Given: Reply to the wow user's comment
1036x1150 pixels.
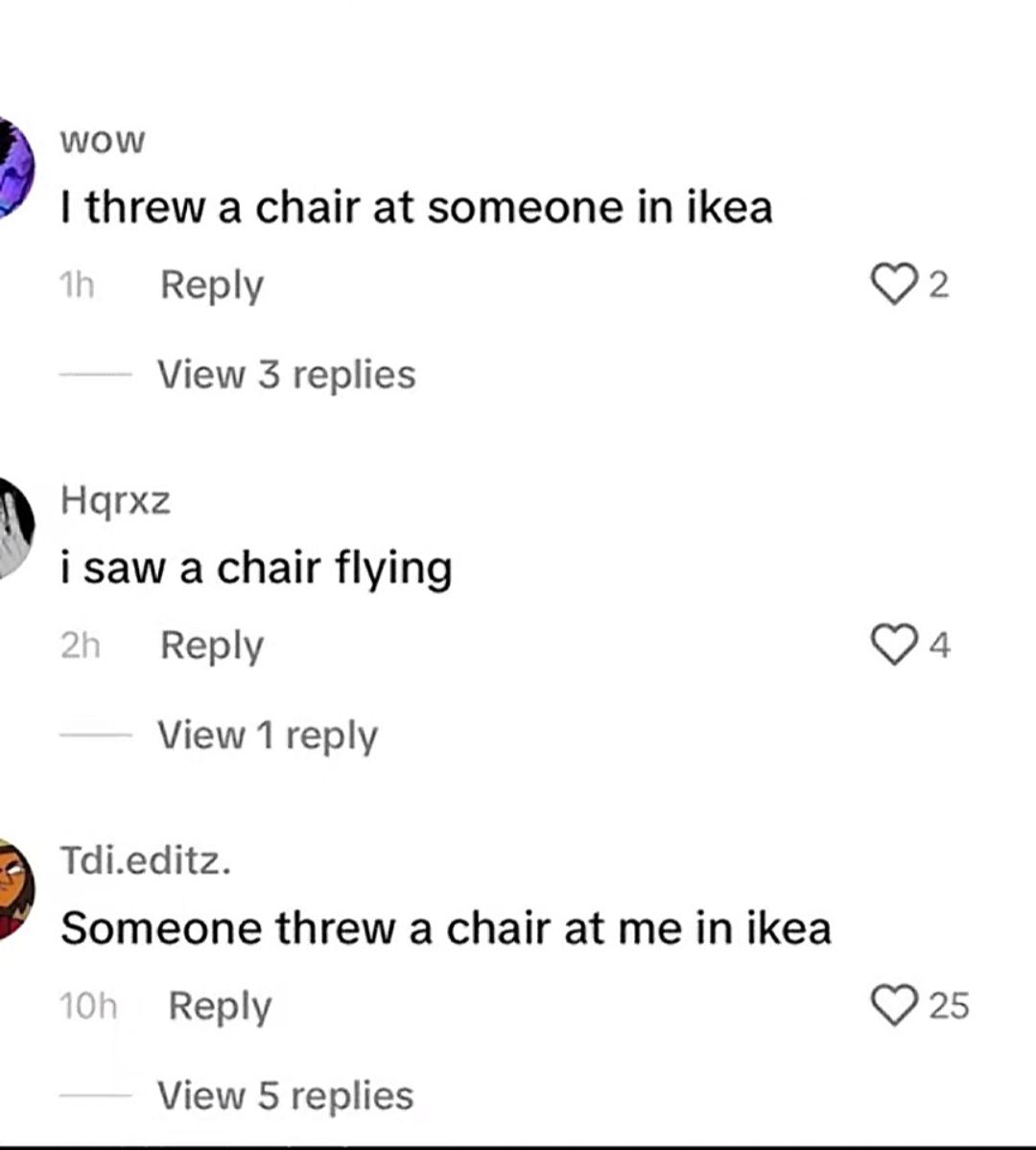Looking at the screenshot, I should point(211,285).
